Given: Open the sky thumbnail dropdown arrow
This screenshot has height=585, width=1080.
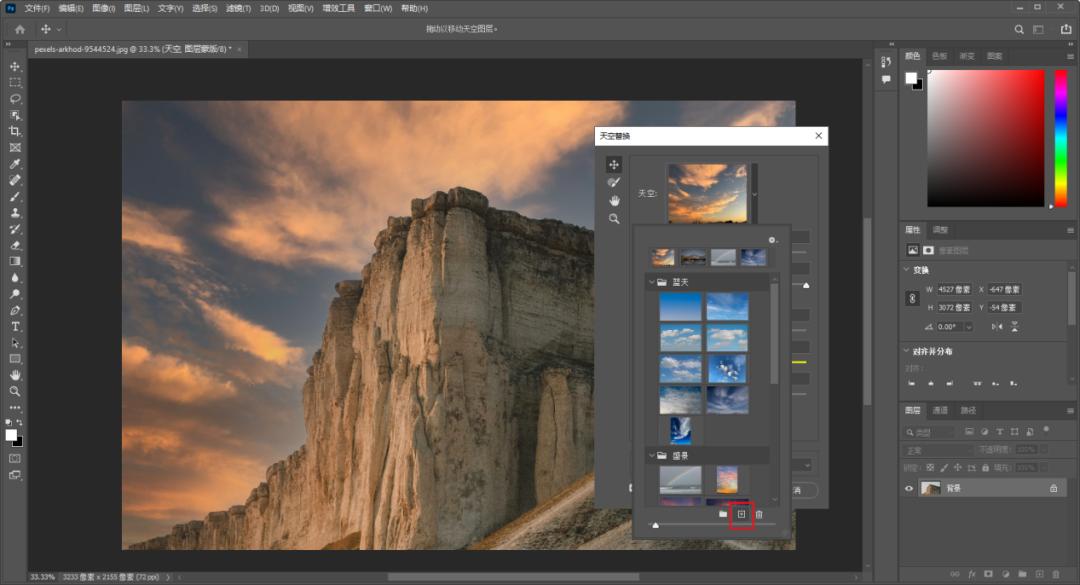Looking at the screenshot, I should [754, 193].
